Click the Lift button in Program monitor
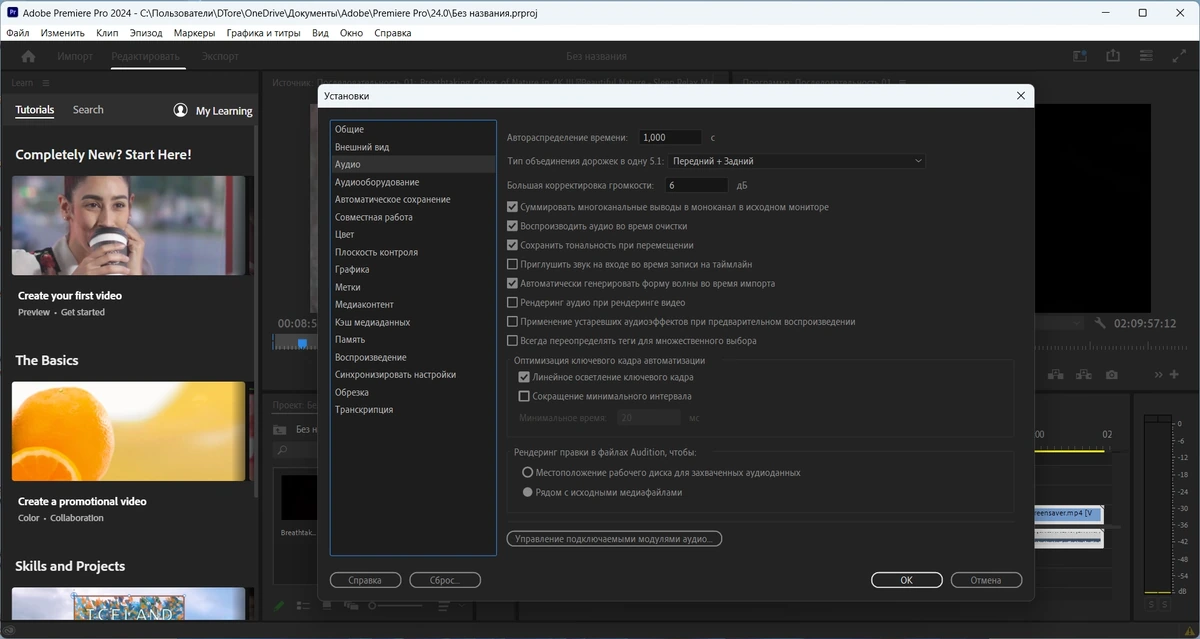The width and height of the screenshot is (1200, 639). click(1055, 374)
